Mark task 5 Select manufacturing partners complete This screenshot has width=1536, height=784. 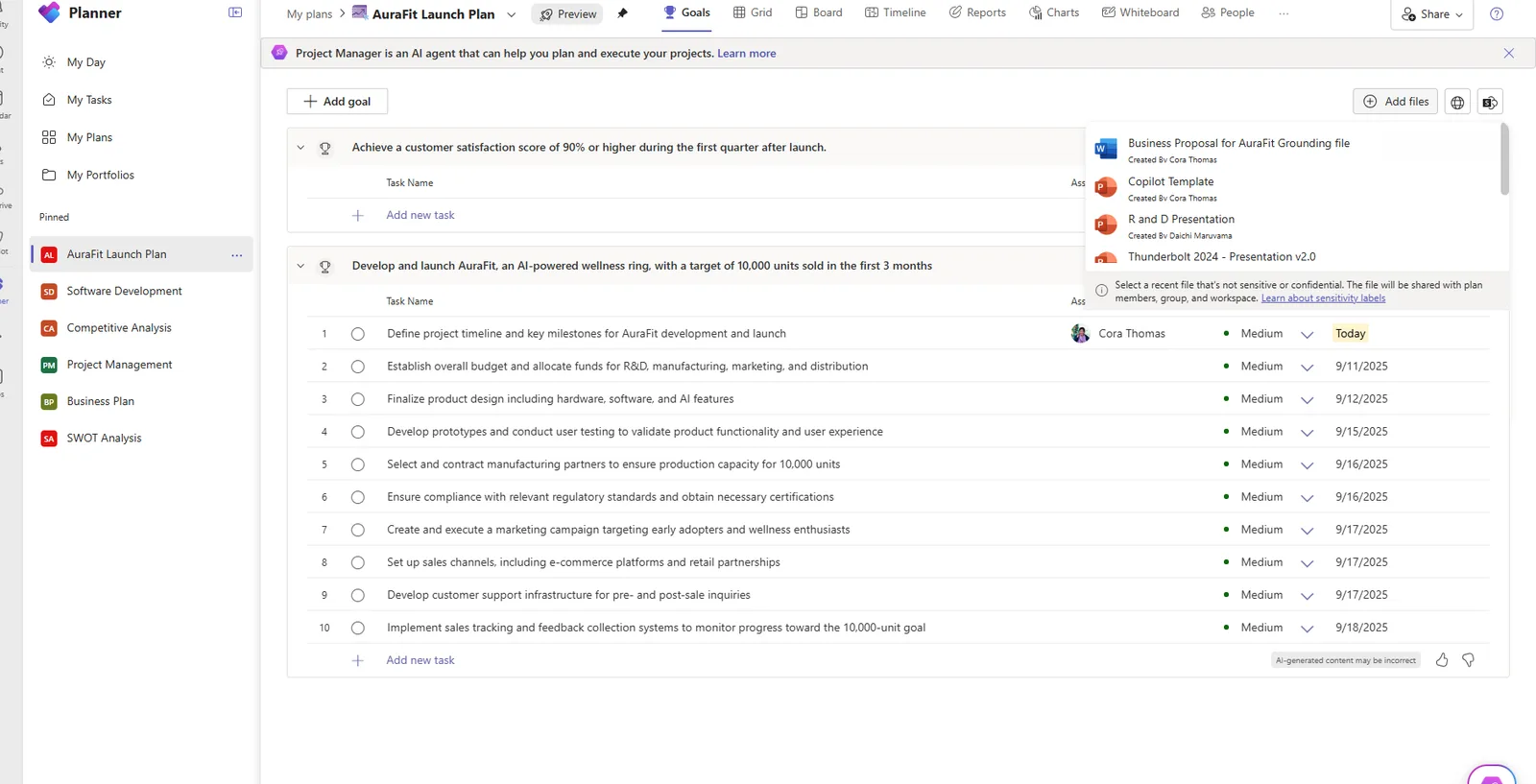[358, 464]
